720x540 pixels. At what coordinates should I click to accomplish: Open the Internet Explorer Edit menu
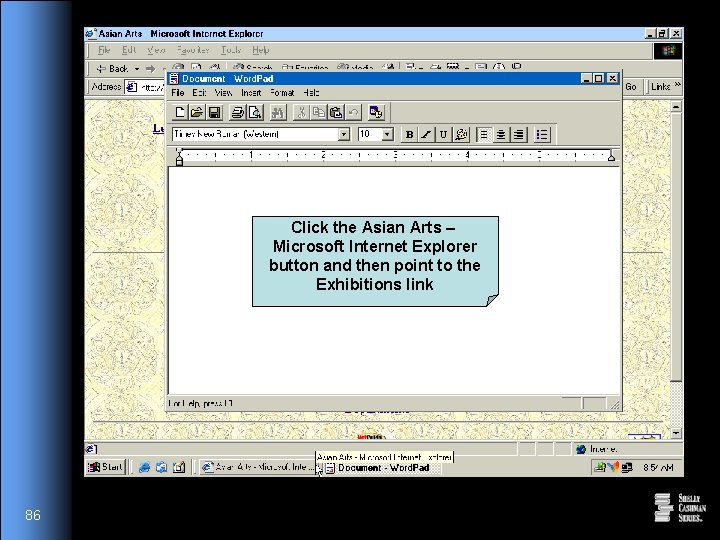click(129, 50)
